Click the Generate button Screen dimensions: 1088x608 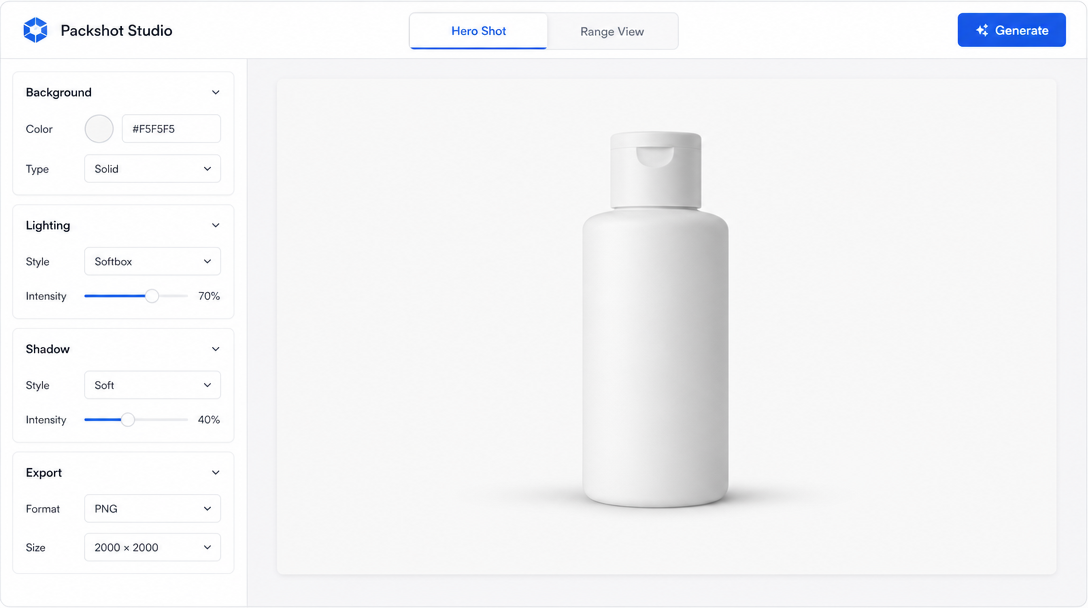1012,31
